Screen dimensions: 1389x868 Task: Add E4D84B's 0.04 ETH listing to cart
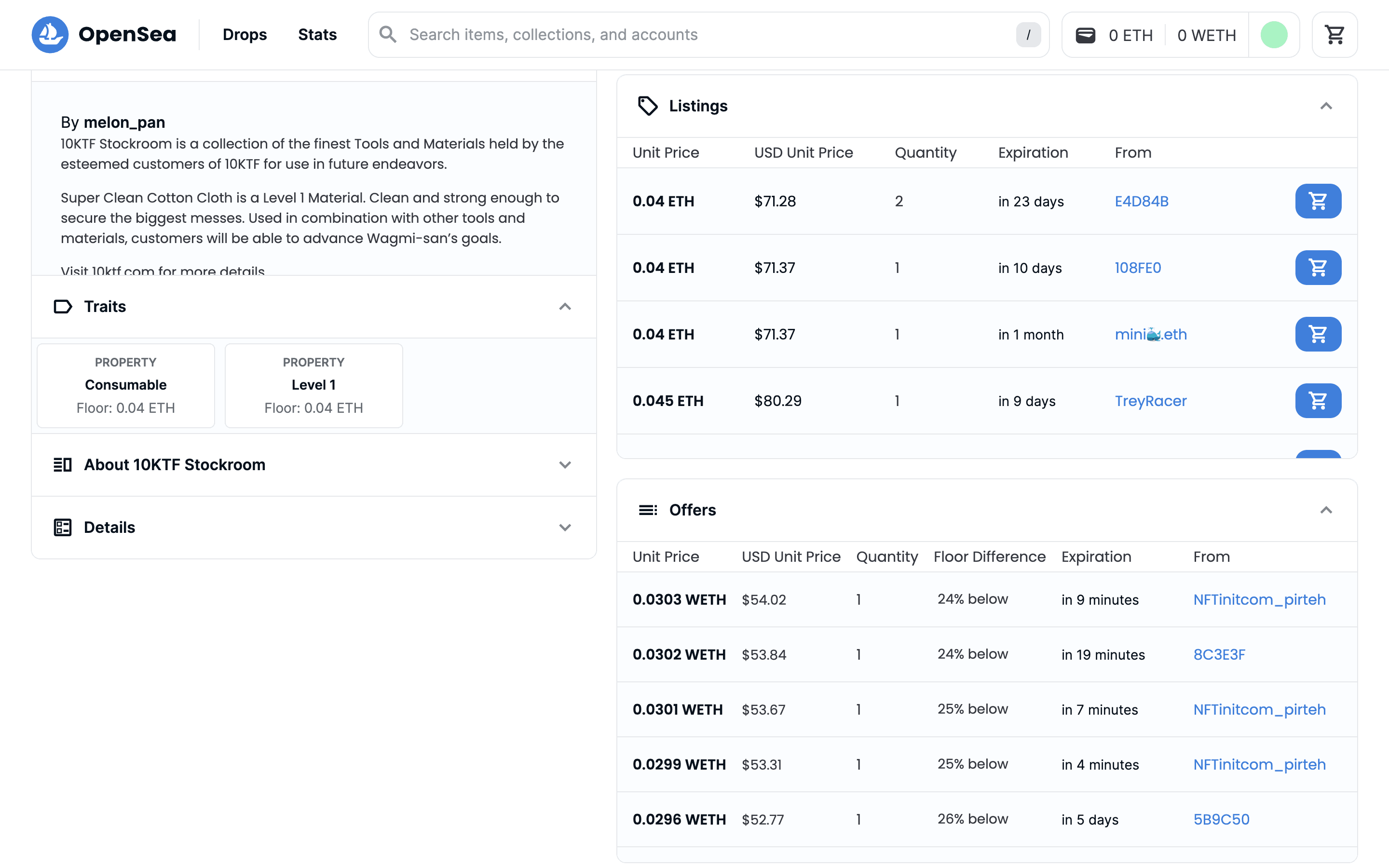click(1318, 201)
